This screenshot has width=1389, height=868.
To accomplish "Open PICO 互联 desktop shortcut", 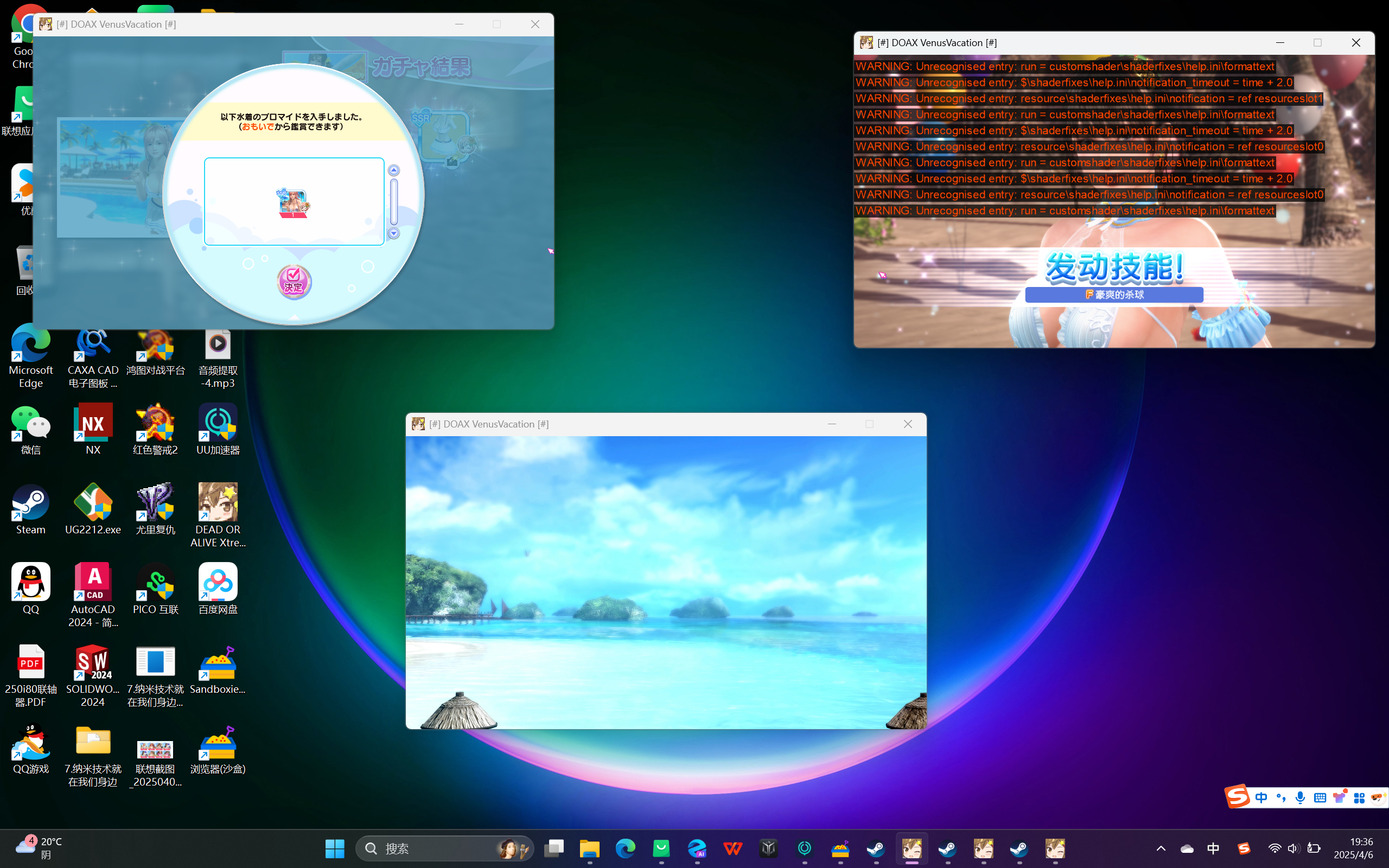I will pos(156,589).
